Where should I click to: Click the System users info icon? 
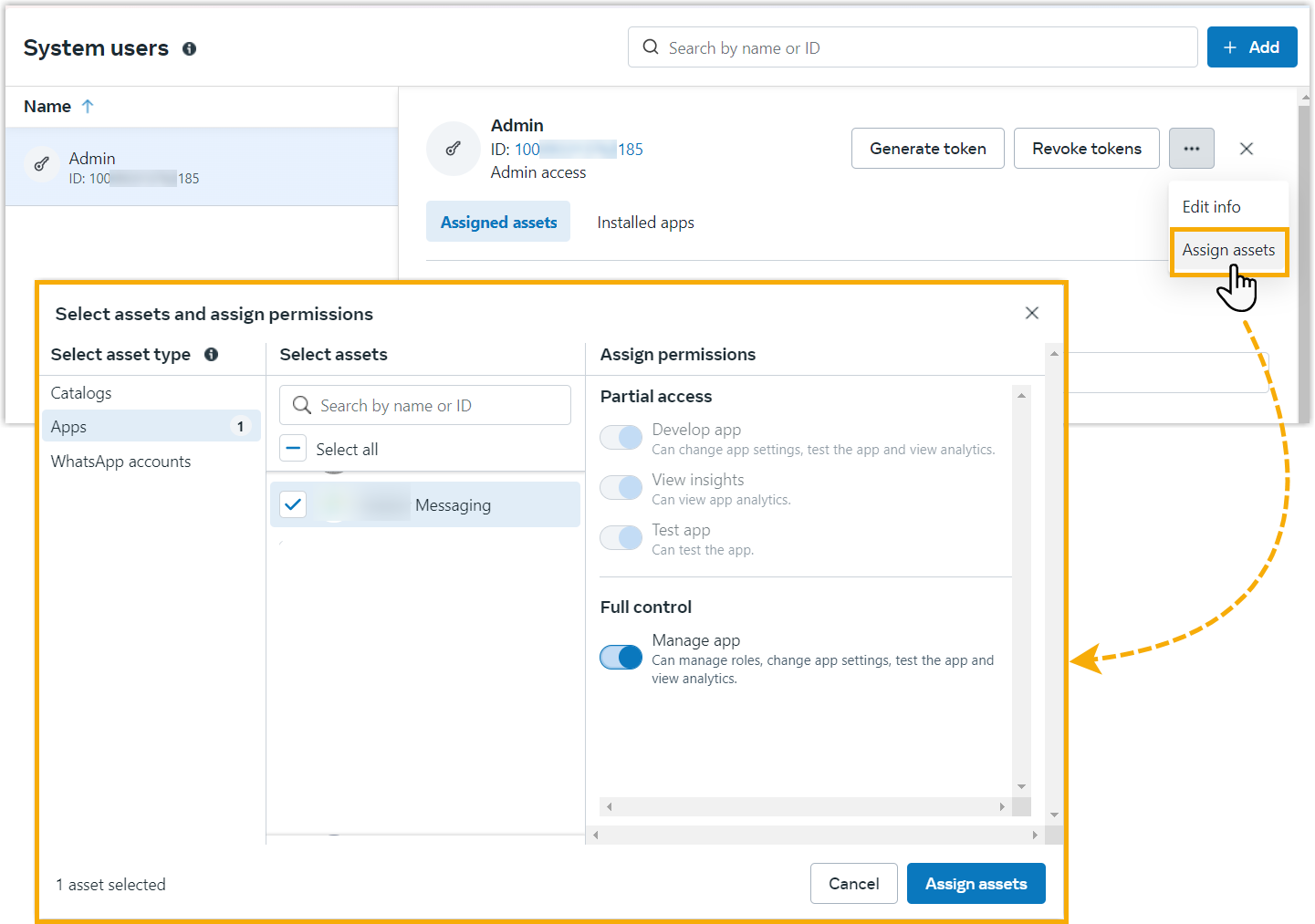coord(189,48)
